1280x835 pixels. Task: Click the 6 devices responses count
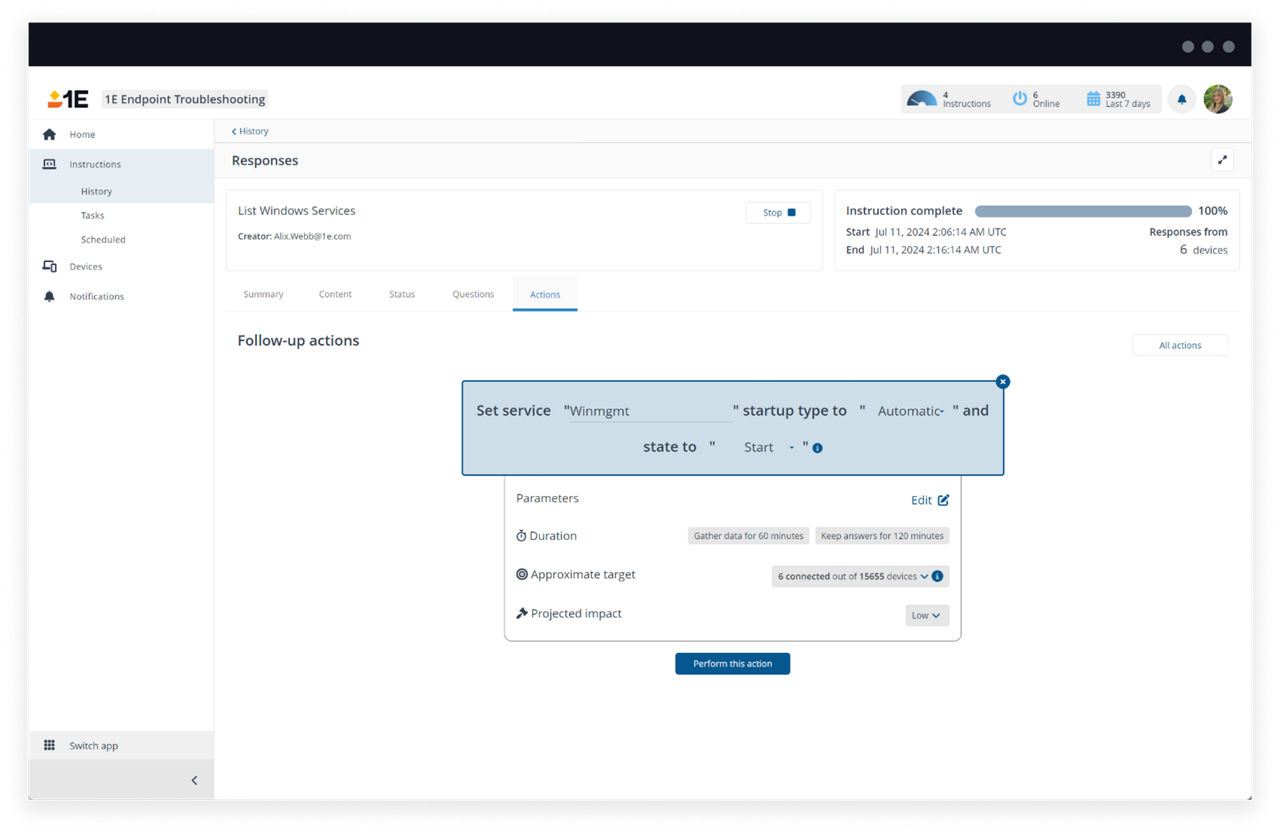pos(1203,250)
